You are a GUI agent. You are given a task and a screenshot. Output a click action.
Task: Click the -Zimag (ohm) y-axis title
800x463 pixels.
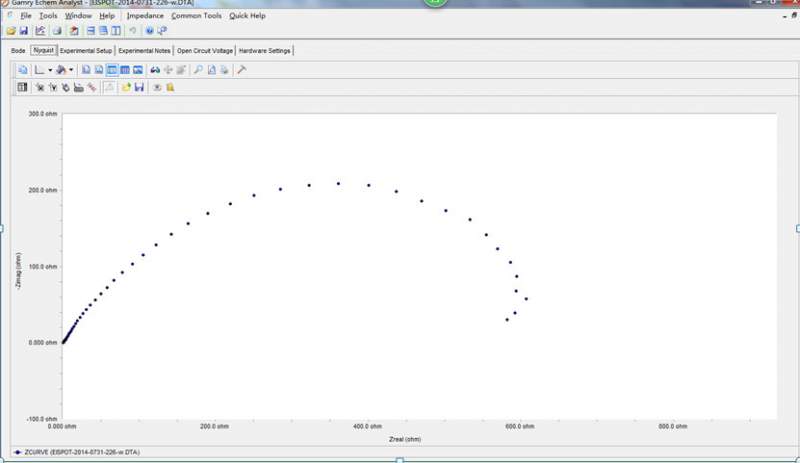(x=18, y=271)
